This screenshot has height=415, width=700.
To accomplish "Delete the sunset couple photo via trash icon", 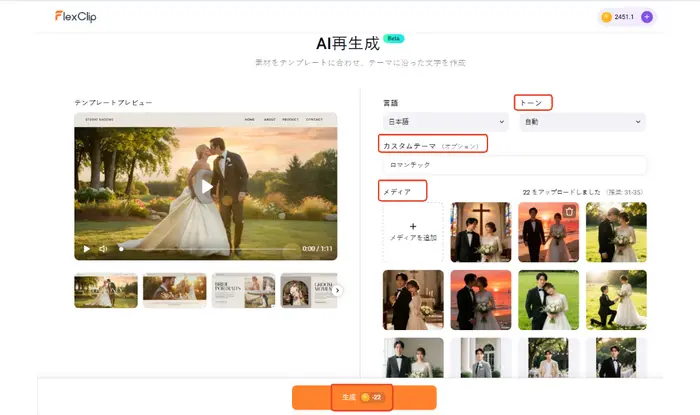I will [569, 211].
